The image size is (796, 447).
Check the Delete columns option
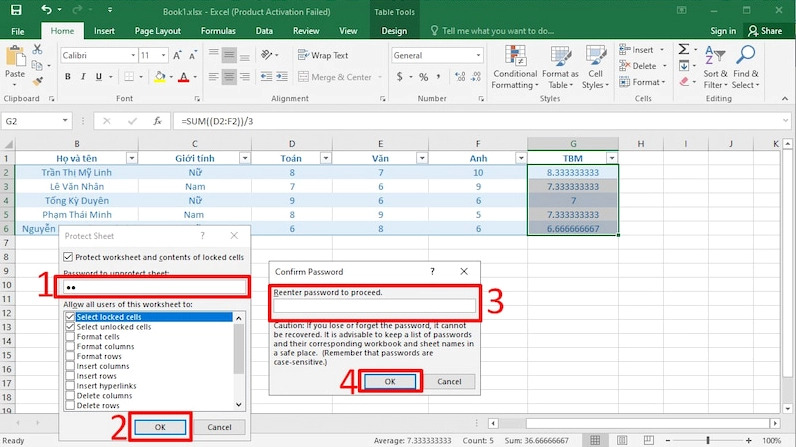coord(70,396)
